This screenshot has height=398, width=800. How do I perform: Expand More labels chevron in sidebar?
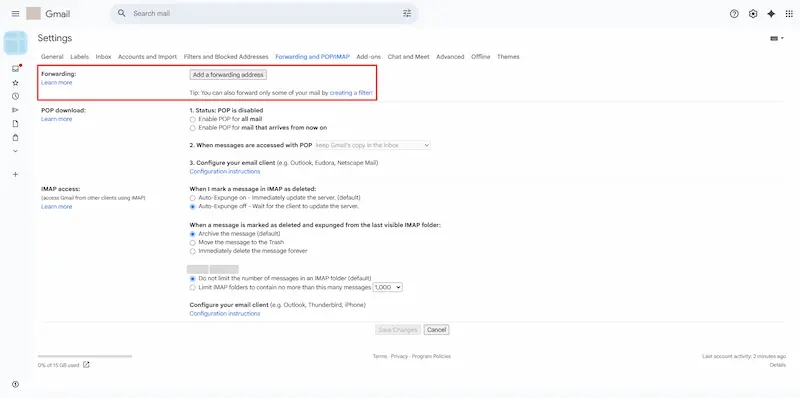pyautogui.click(x=15, y=151)
